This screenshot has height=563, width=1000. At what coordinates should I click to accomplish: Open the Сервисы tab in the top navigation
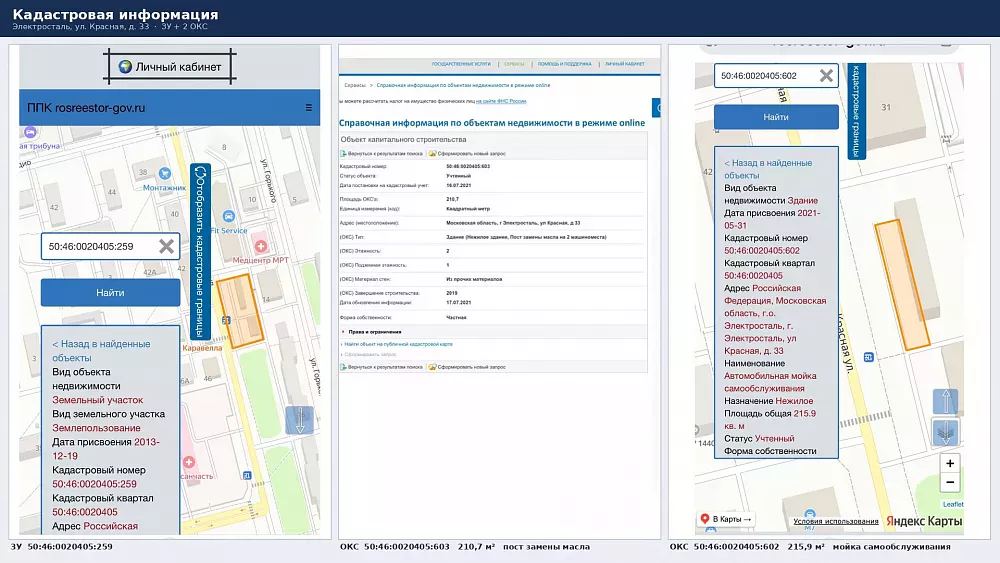pyautogui.click(x=514, y=64)
